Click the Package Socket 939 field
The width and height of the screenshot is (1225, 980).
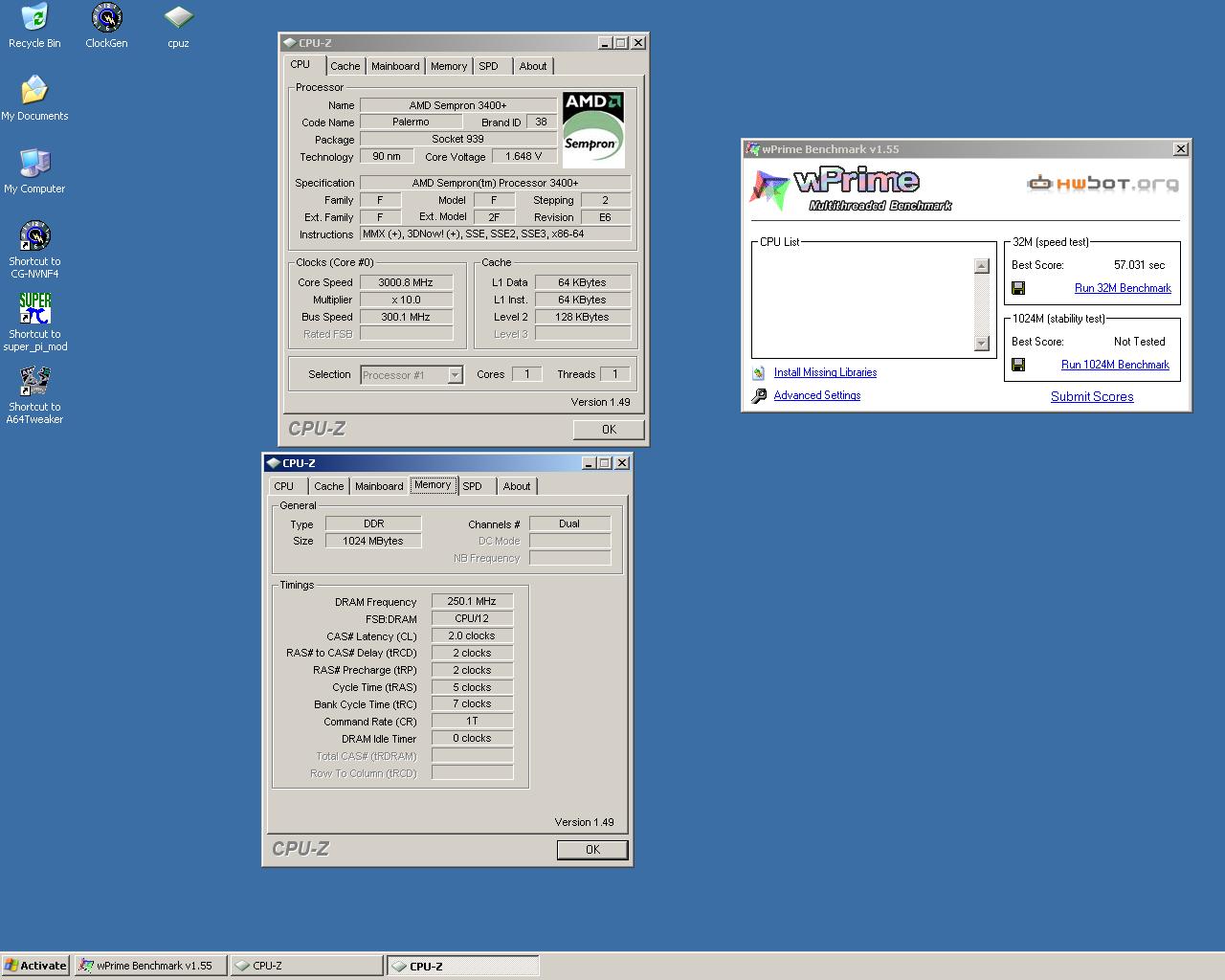pyautogui.click(x=457, y=139)
